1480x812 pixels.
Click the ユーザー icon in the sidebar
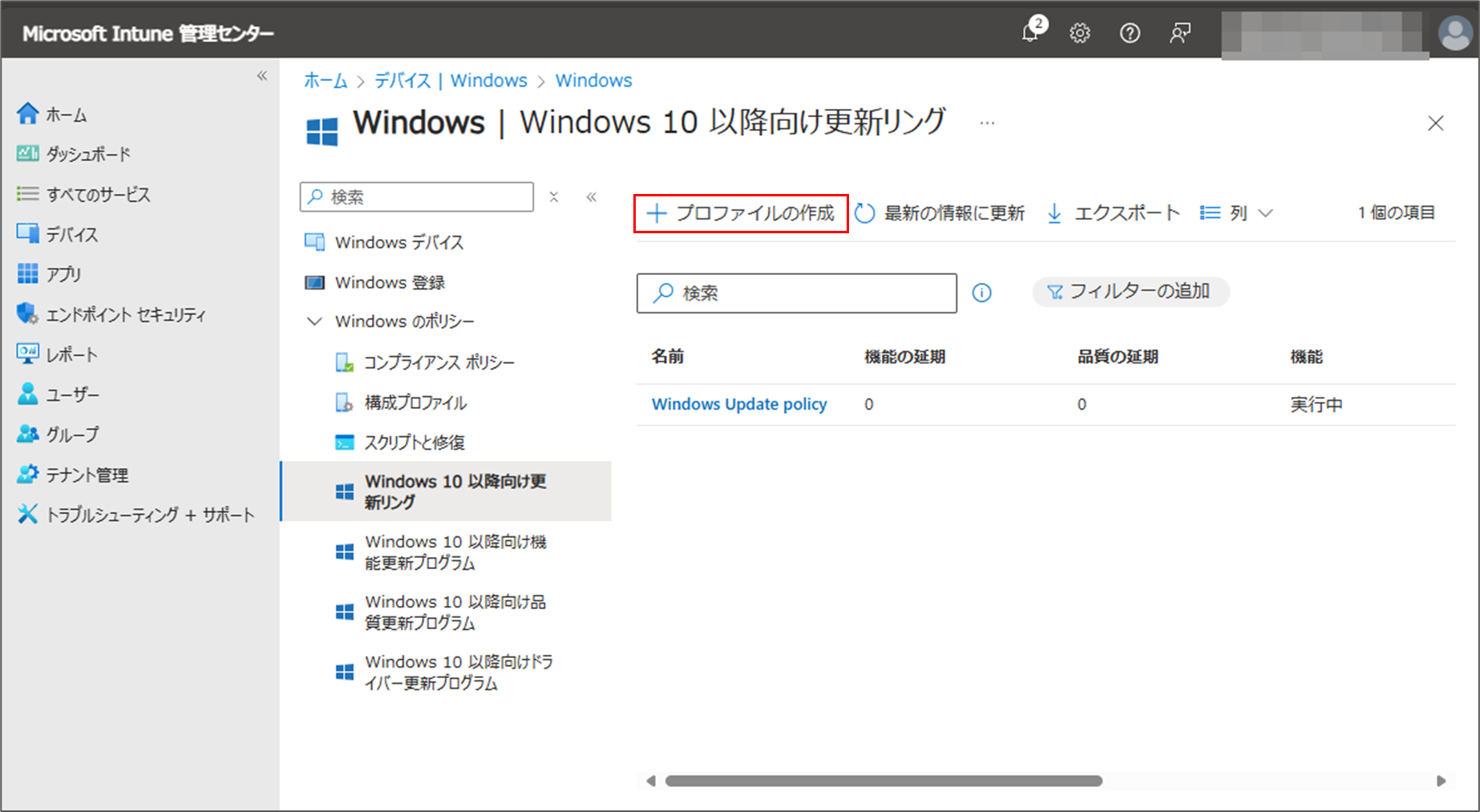pyautogui.click(x=28, y=394)
